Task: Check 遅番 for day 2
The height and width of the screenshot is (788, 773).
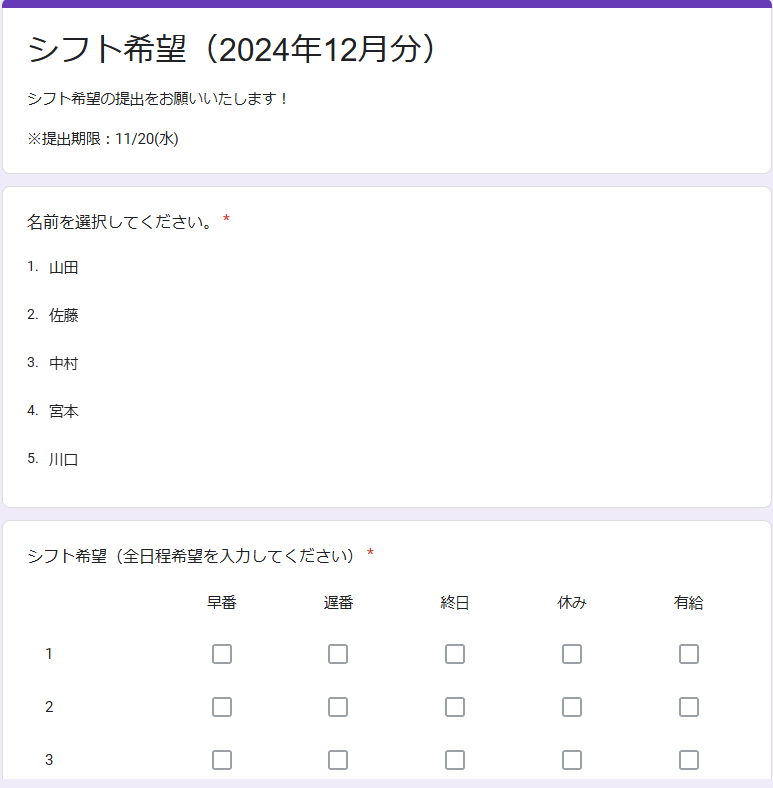Action: tap(338, 707)
